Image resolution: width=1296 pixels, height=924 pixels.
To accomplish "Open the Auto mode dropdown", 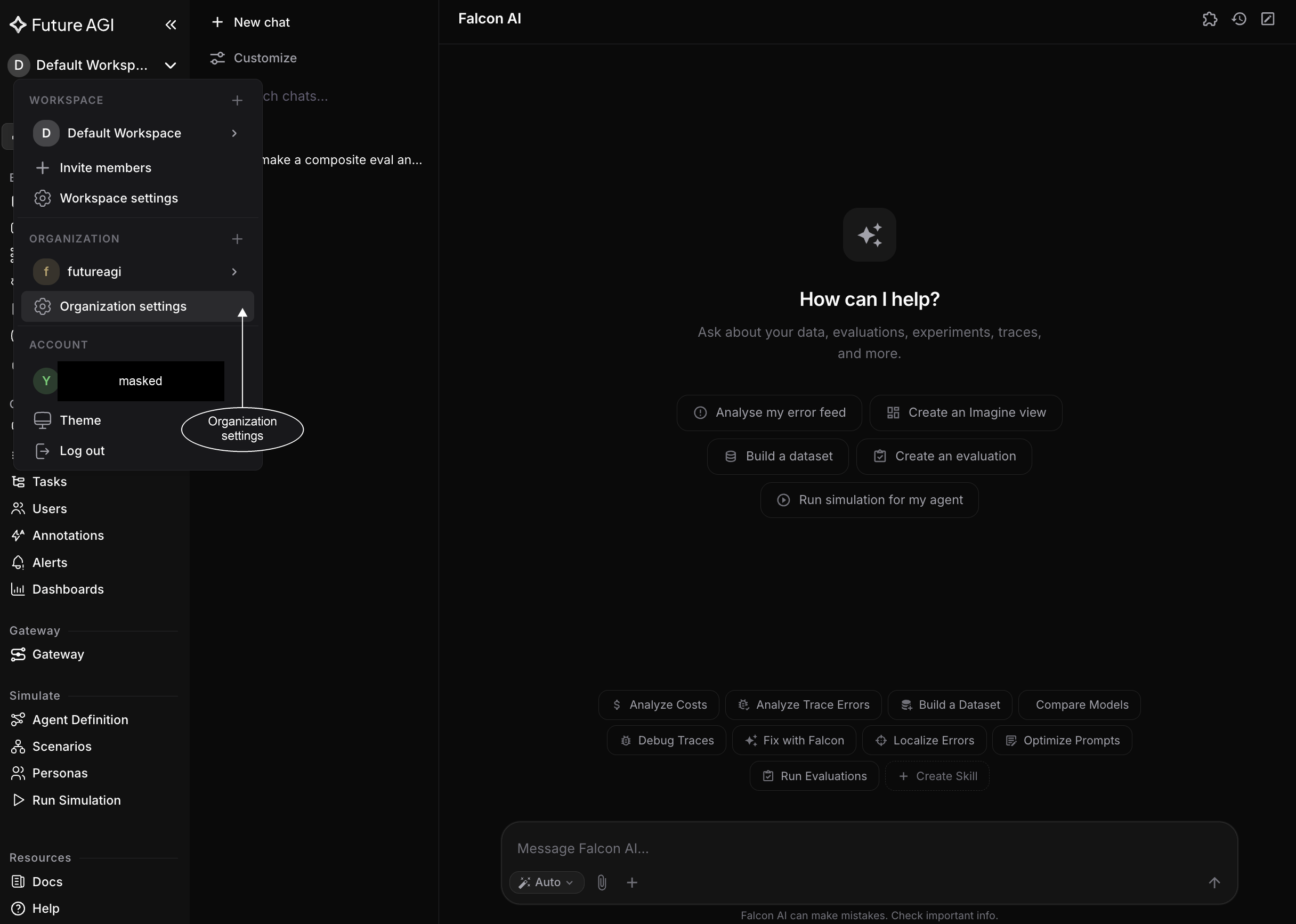I will click(x=547, y=882).
